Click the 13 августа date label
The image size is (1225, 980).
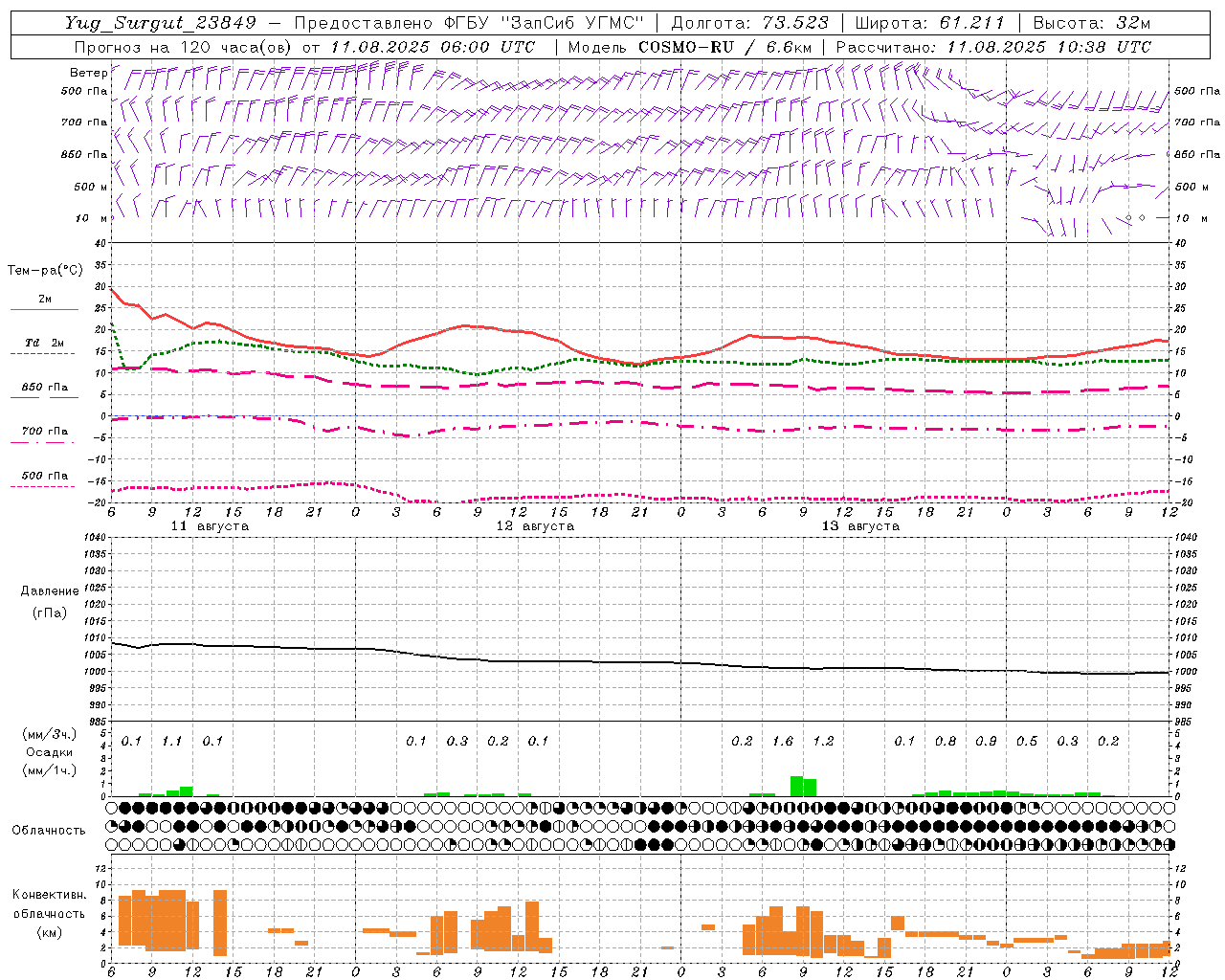(860, 526)
